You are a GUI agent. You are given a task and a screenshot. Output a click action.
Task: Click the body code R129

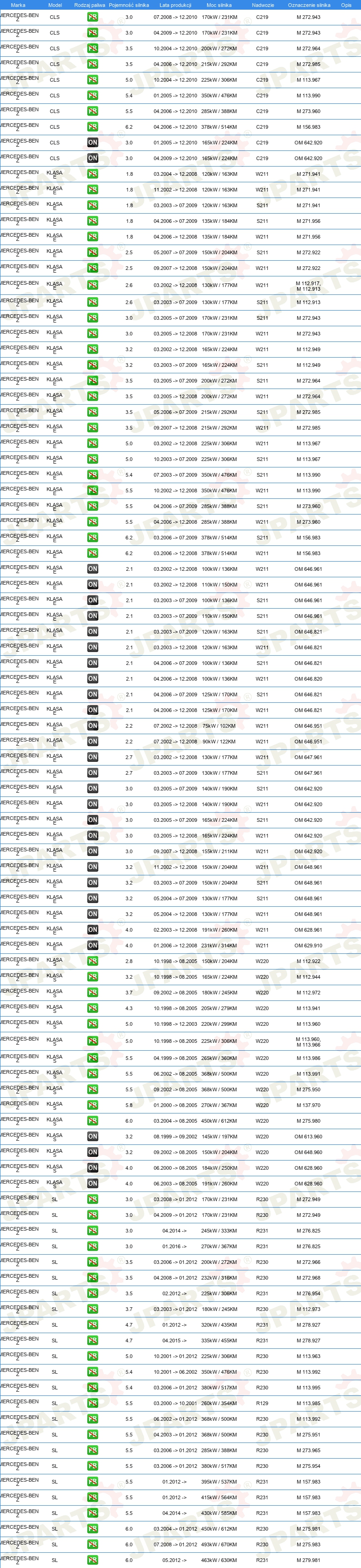[x=262, y=1403]
